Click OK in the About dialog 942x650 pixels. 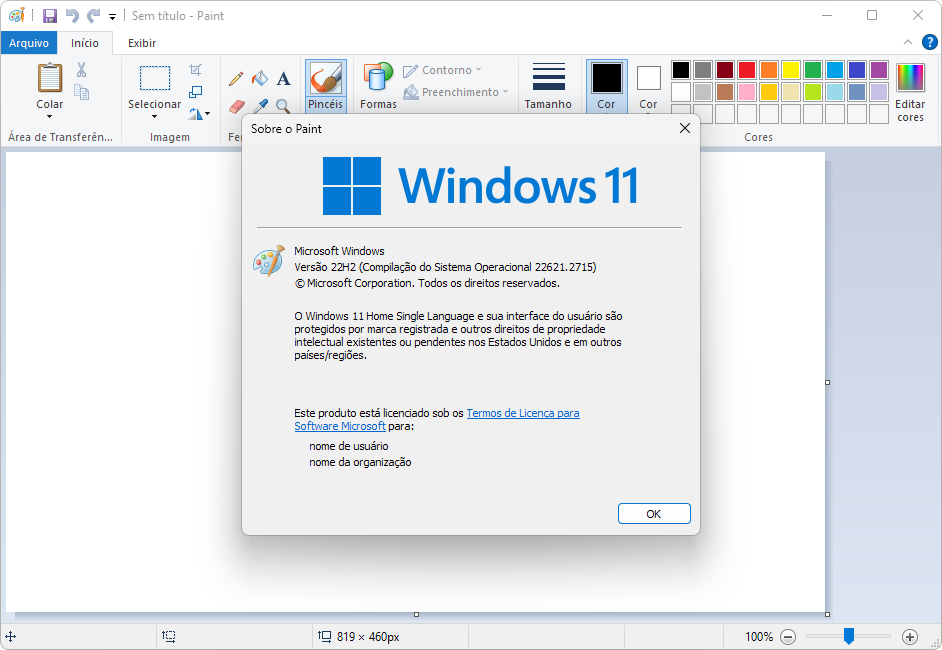654,514
